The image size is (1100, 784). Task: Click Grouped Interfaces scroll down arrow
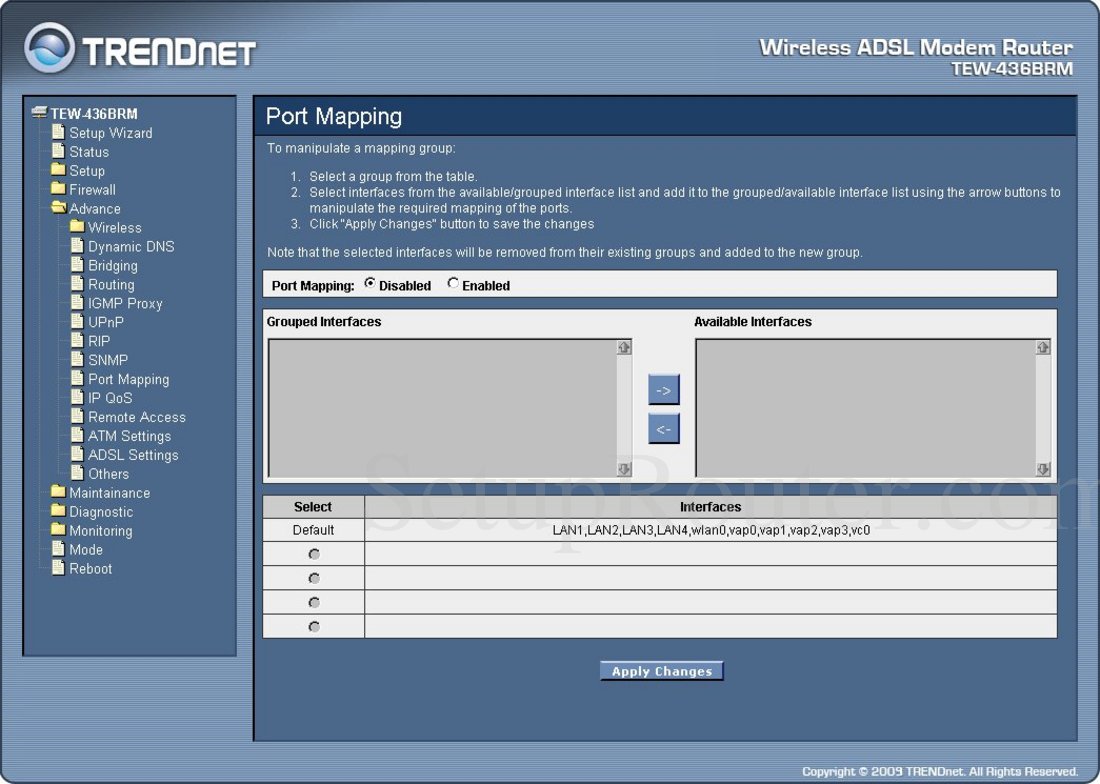pyautogui.click(x=624, y=469)
